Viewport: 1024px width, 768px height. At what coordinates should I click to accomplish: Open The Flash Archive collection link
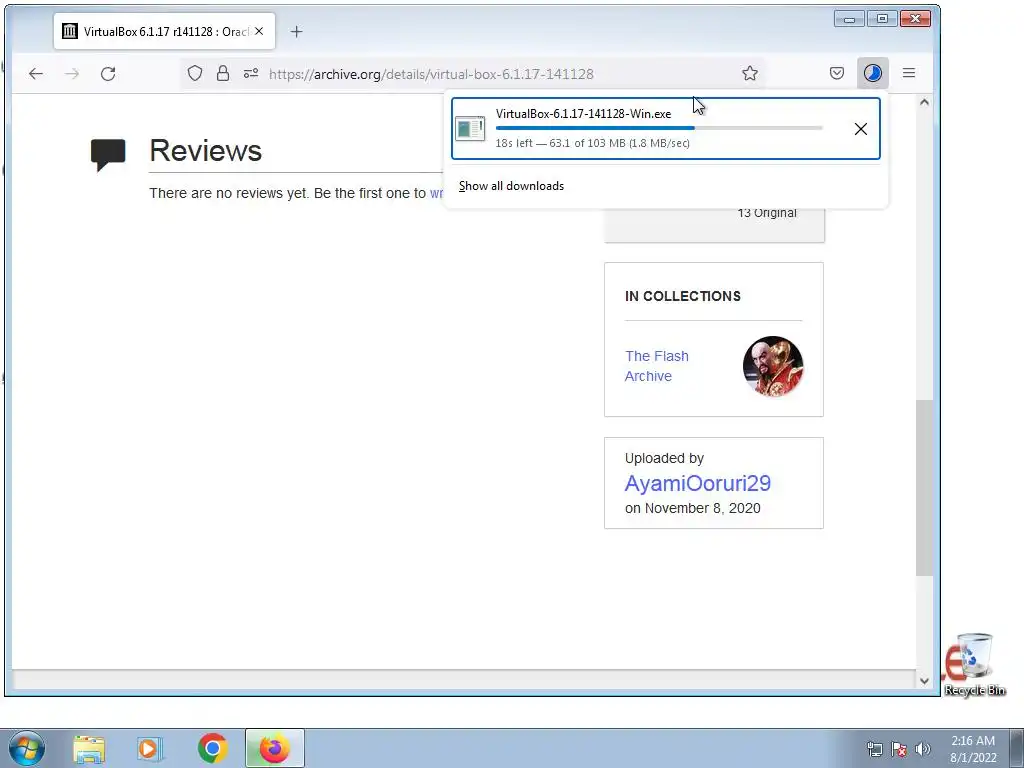pos(656,366)
